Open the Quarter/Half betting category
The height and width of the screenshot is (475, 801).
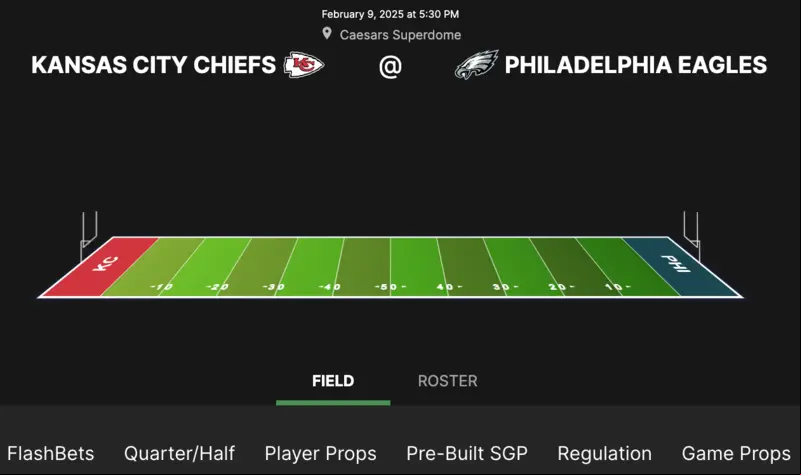coord(179,454)
